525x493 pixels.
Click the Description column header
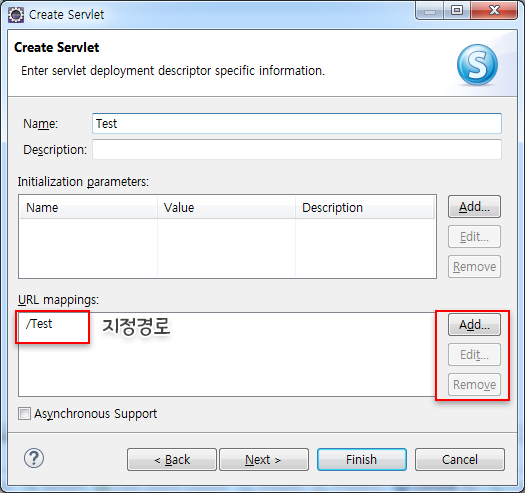[365, 208]
